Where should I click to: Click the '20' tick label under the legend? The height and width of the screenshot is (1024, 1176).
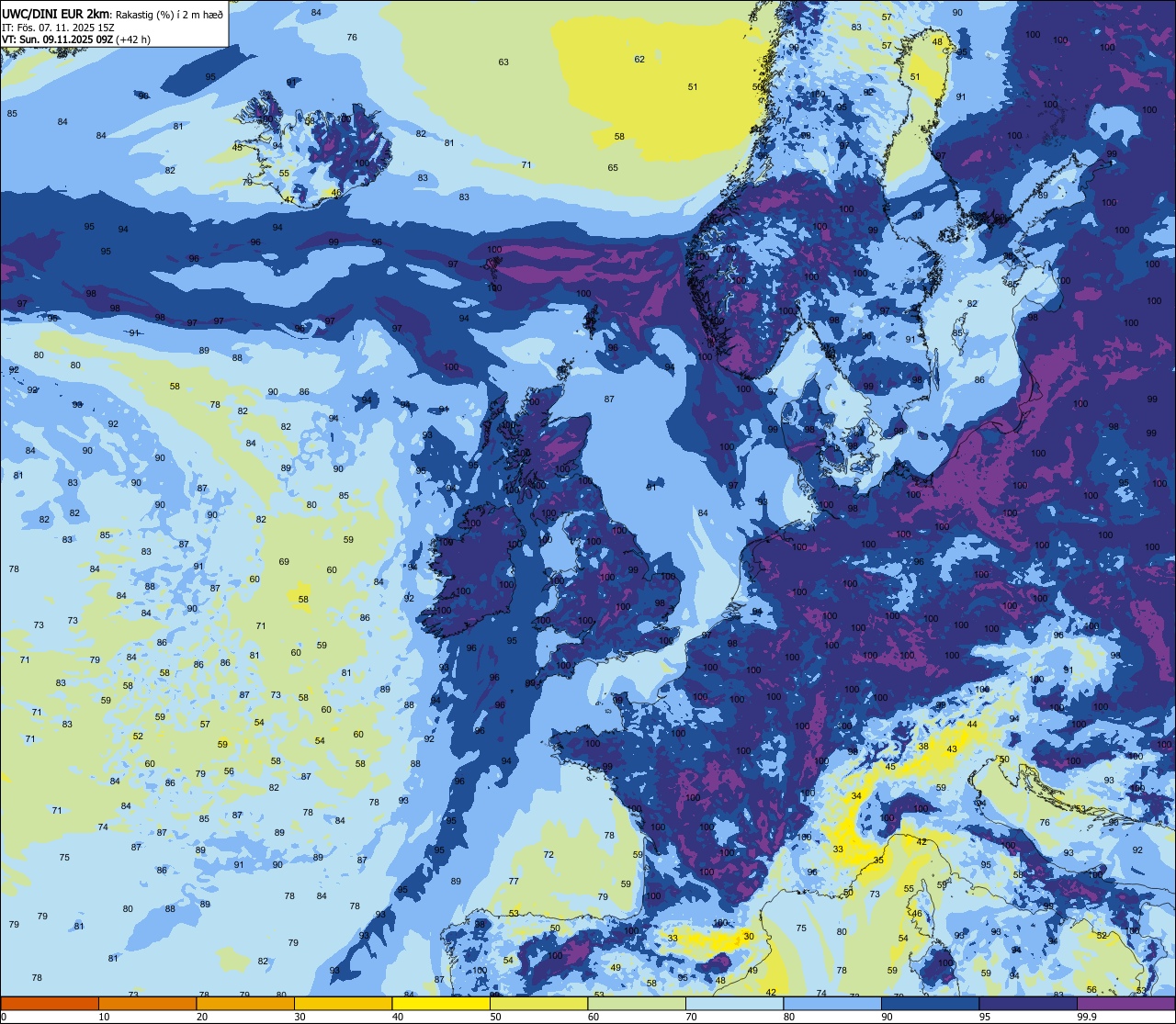[x=202, y=1016]
